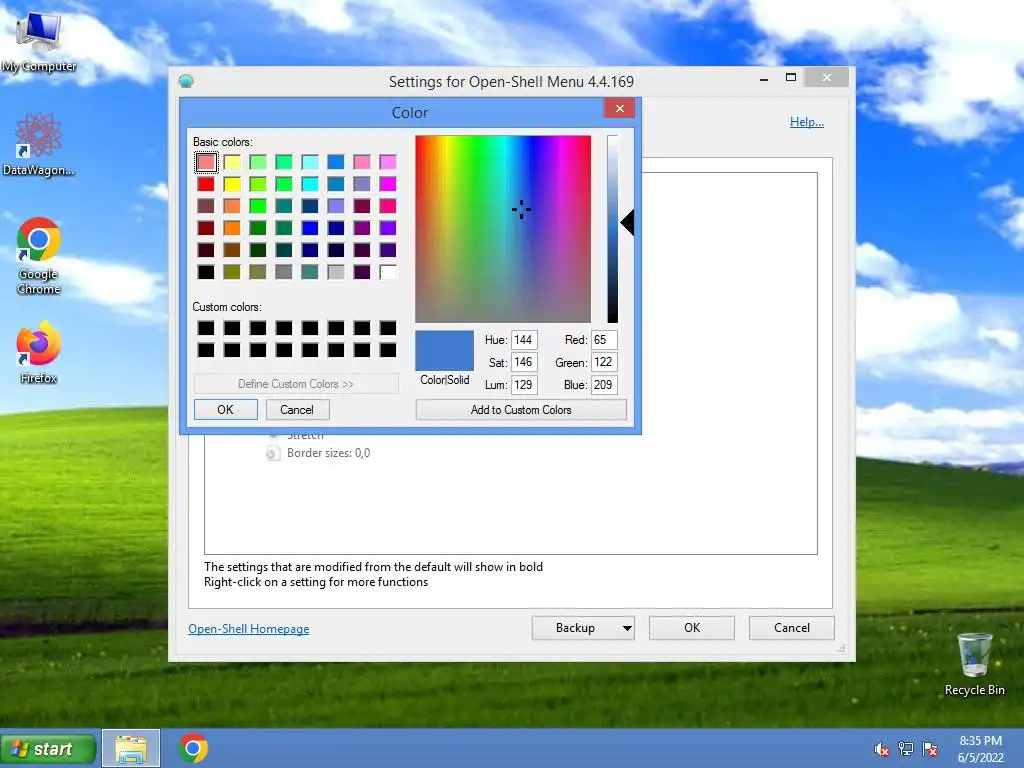Click the muted volume tray icon

881,749
